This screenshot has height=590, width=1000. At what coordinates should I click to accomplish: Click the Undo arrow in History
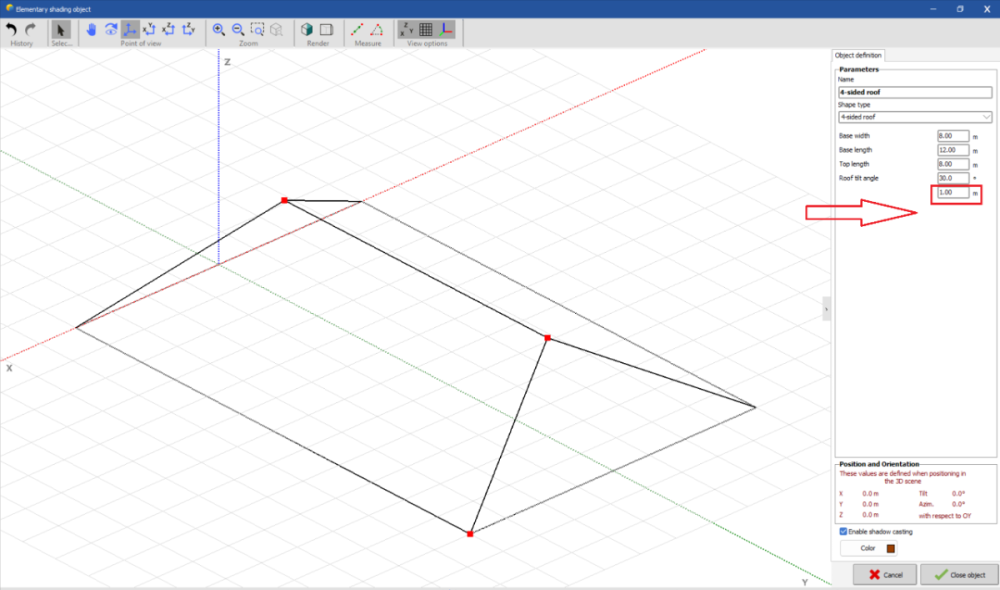click(x=11, y=29)
